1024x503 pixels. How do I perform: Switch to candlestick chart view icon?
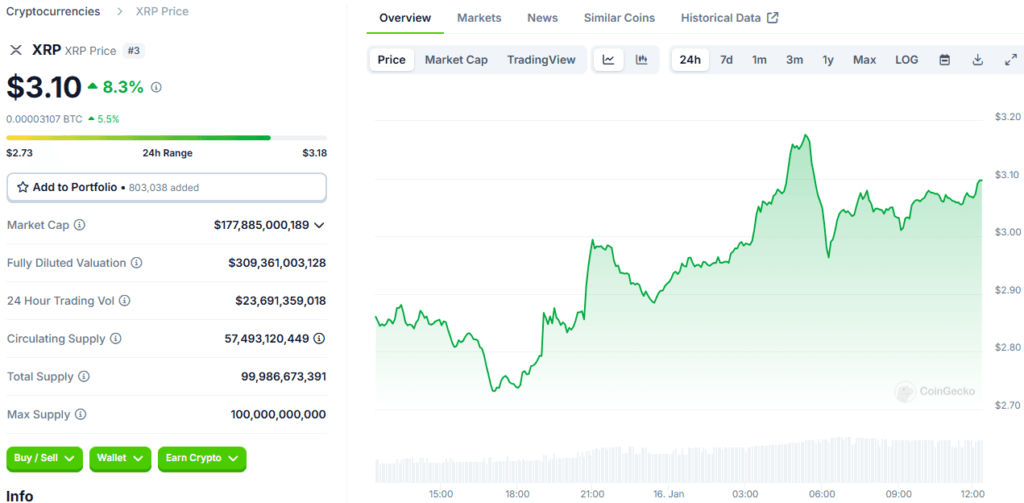pyautogui.click(x=641, y=60)
